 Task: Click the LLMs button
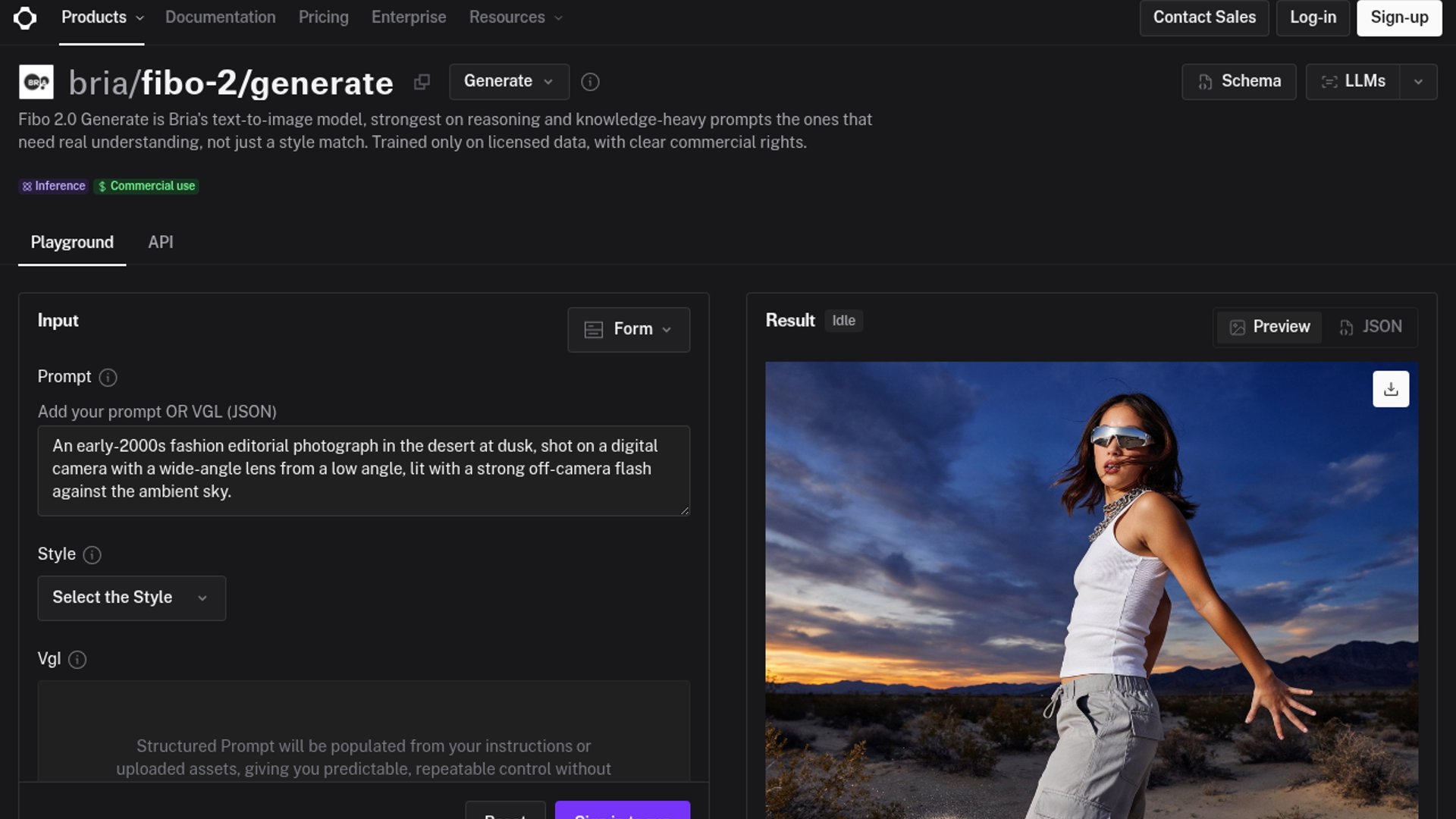[1353, 82]
